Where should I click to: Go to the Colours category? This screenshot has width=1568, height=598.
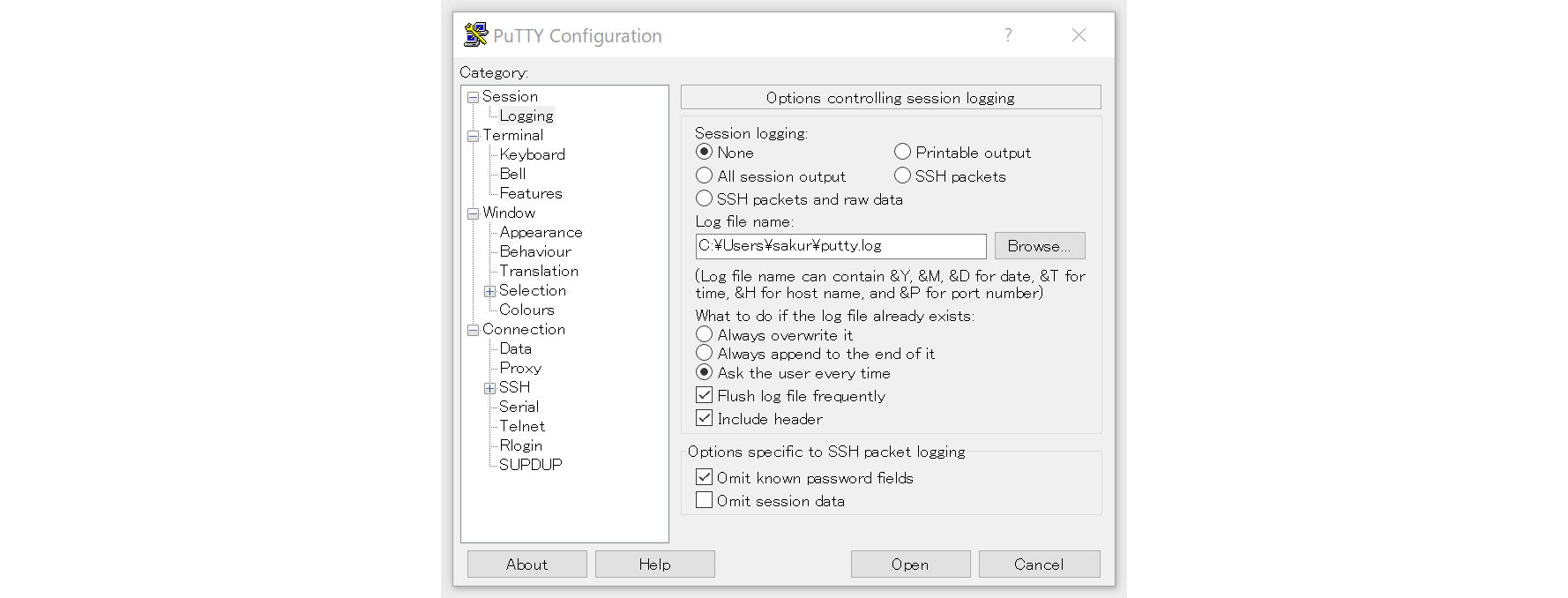coord(526,310)
